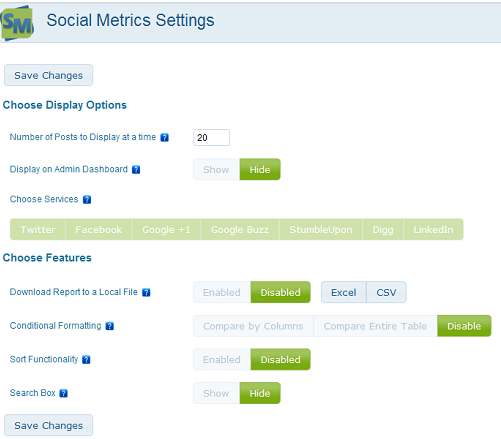This screenshot has height=439, width=501.
Task: Open help icon for Display on Admin Dashboard
Action: click(x=136, y=170)
